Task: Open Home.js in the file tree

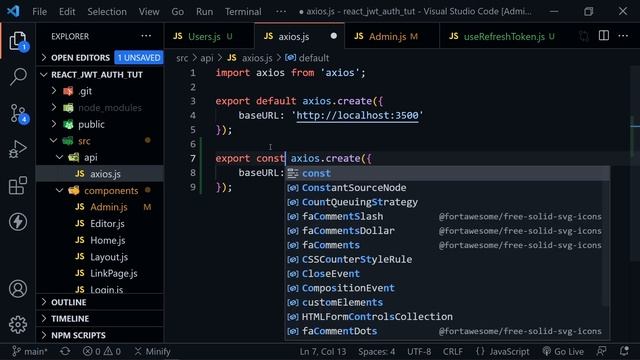Action: (x=100, y=240)
